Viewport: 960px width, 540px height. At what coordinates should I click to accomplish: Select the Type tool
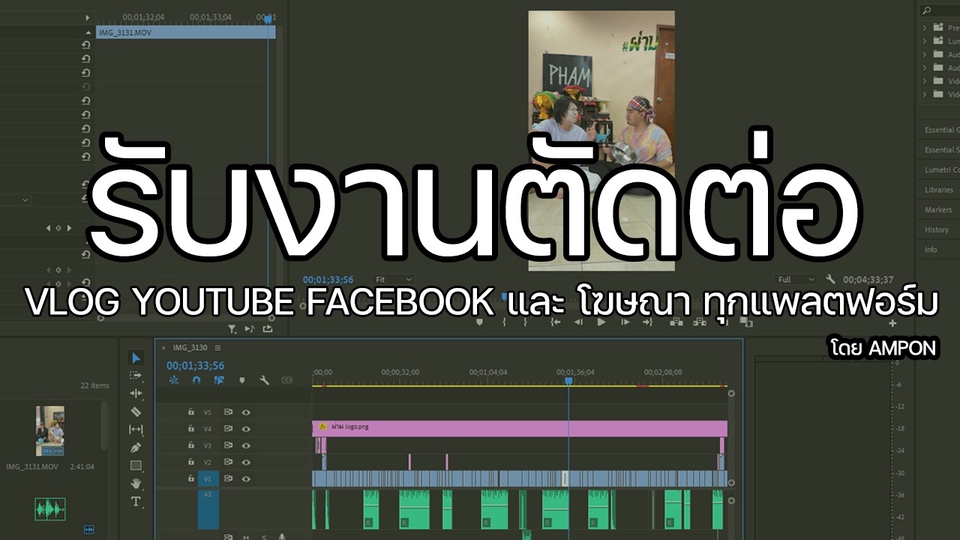tap(136, 501)
